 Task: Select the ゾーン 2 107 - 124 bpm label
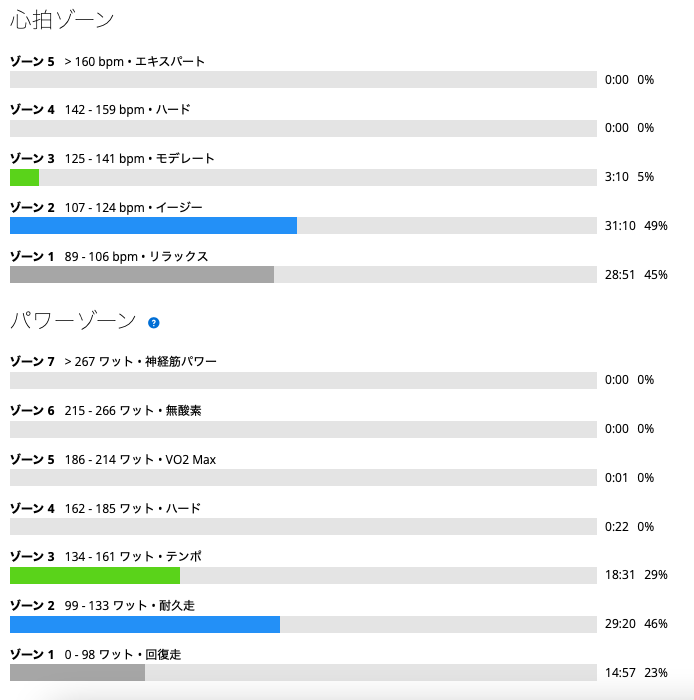click(106, 208)
